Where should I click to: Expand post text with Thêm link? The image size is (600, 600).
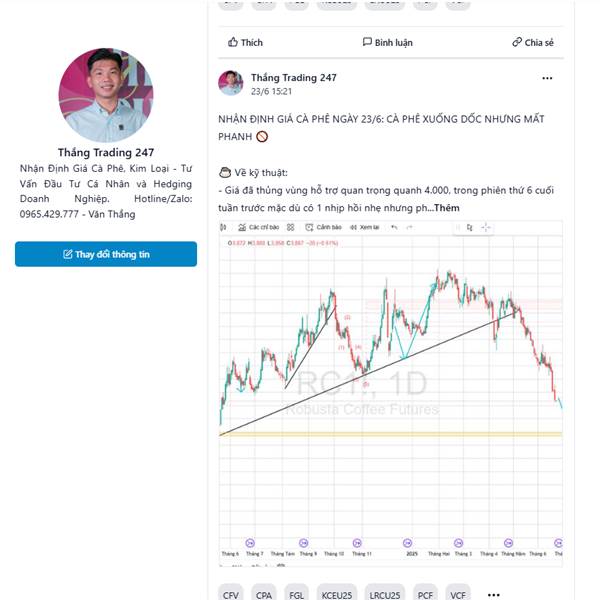pos(447,208)
